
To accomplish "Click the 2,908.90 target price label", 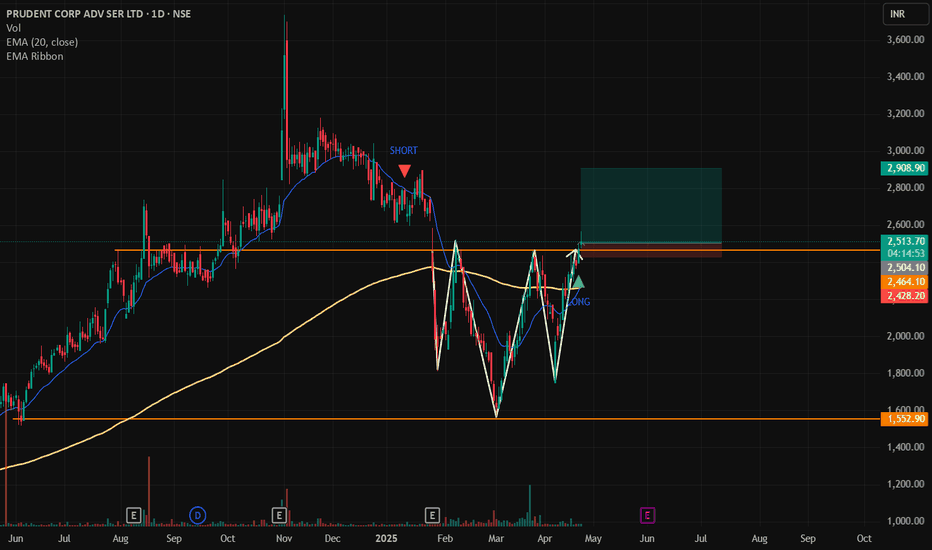I will coord(904,168).
